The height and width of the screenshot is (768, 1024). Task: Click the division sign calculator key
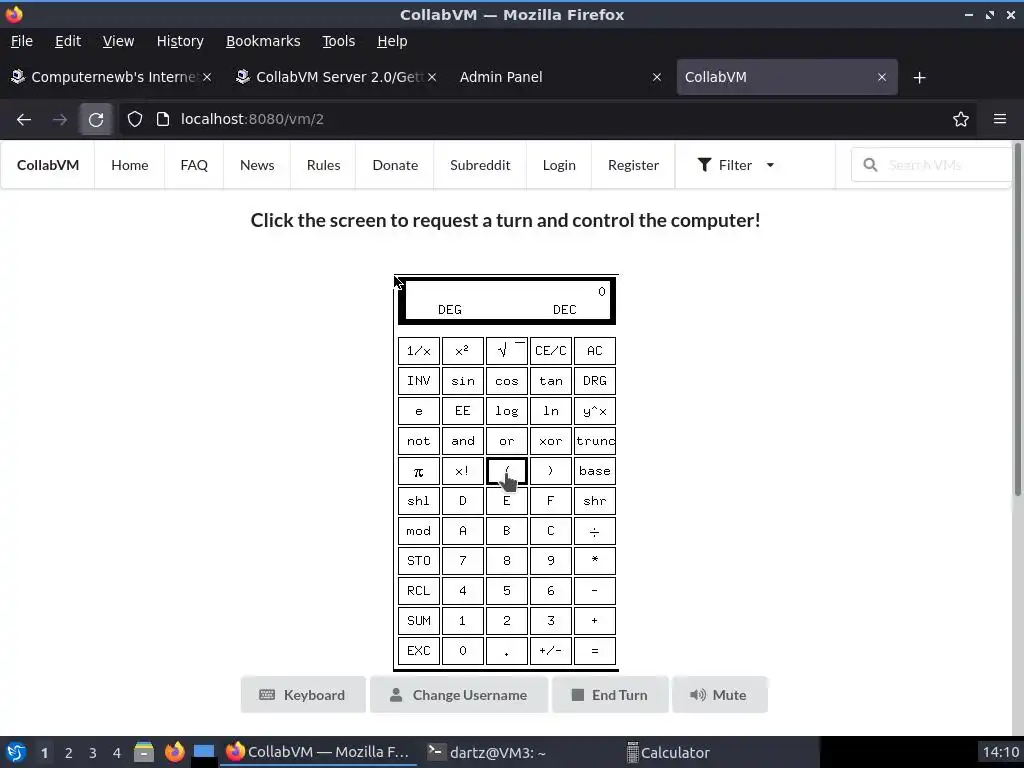tap(594, 531)
